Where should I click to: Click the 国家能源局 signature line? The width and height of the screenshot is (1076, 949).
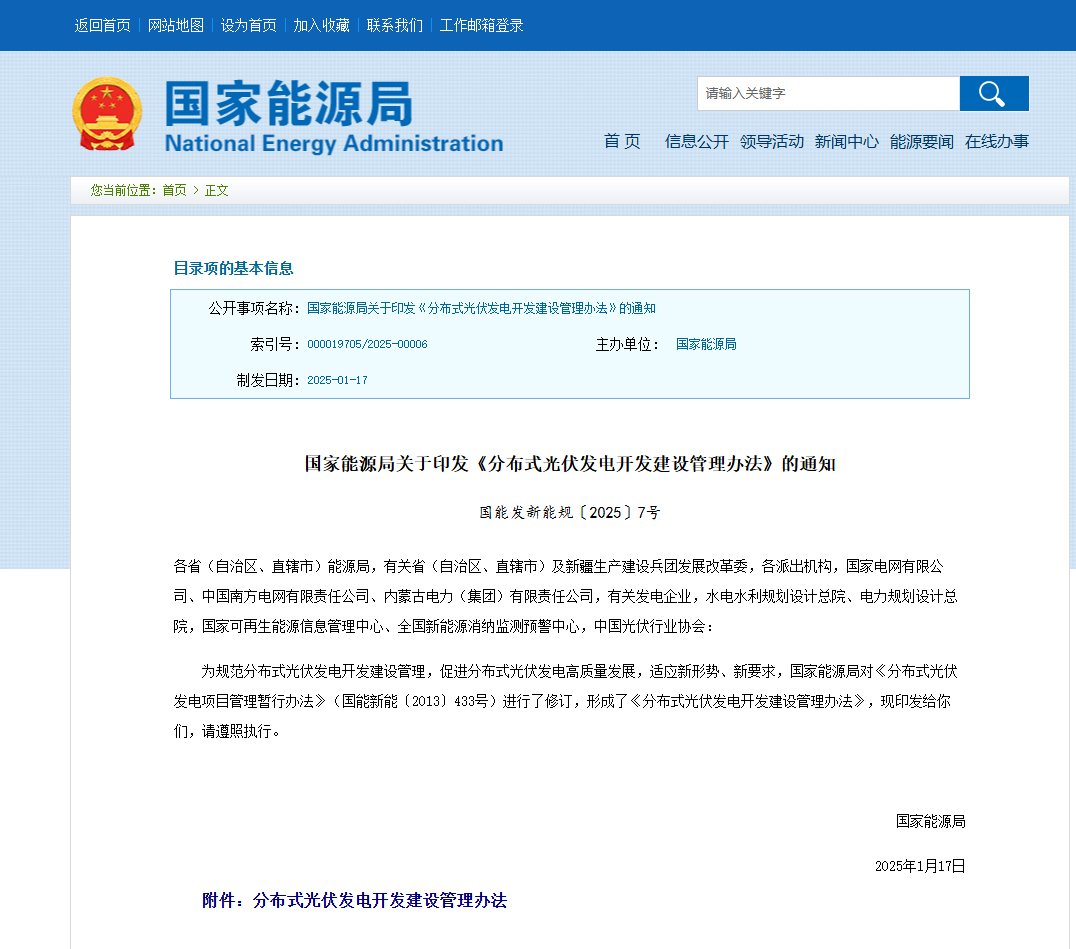(931, 821)
